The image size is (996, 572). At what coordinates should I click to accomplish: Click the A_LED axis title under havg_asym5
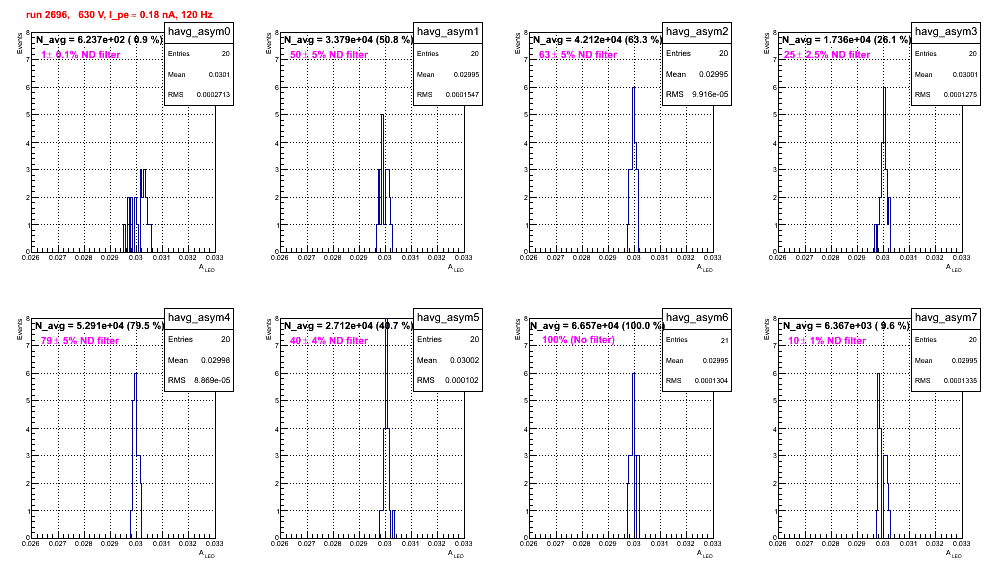point(456,554)
